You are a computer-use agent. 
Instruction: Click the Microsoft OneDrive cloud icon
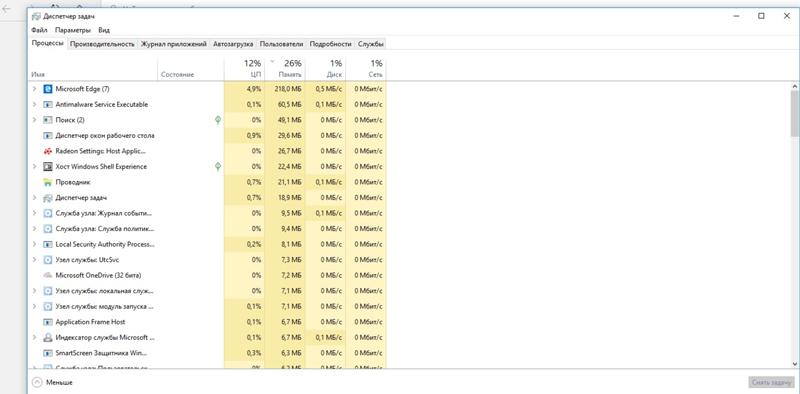(47, 275)
